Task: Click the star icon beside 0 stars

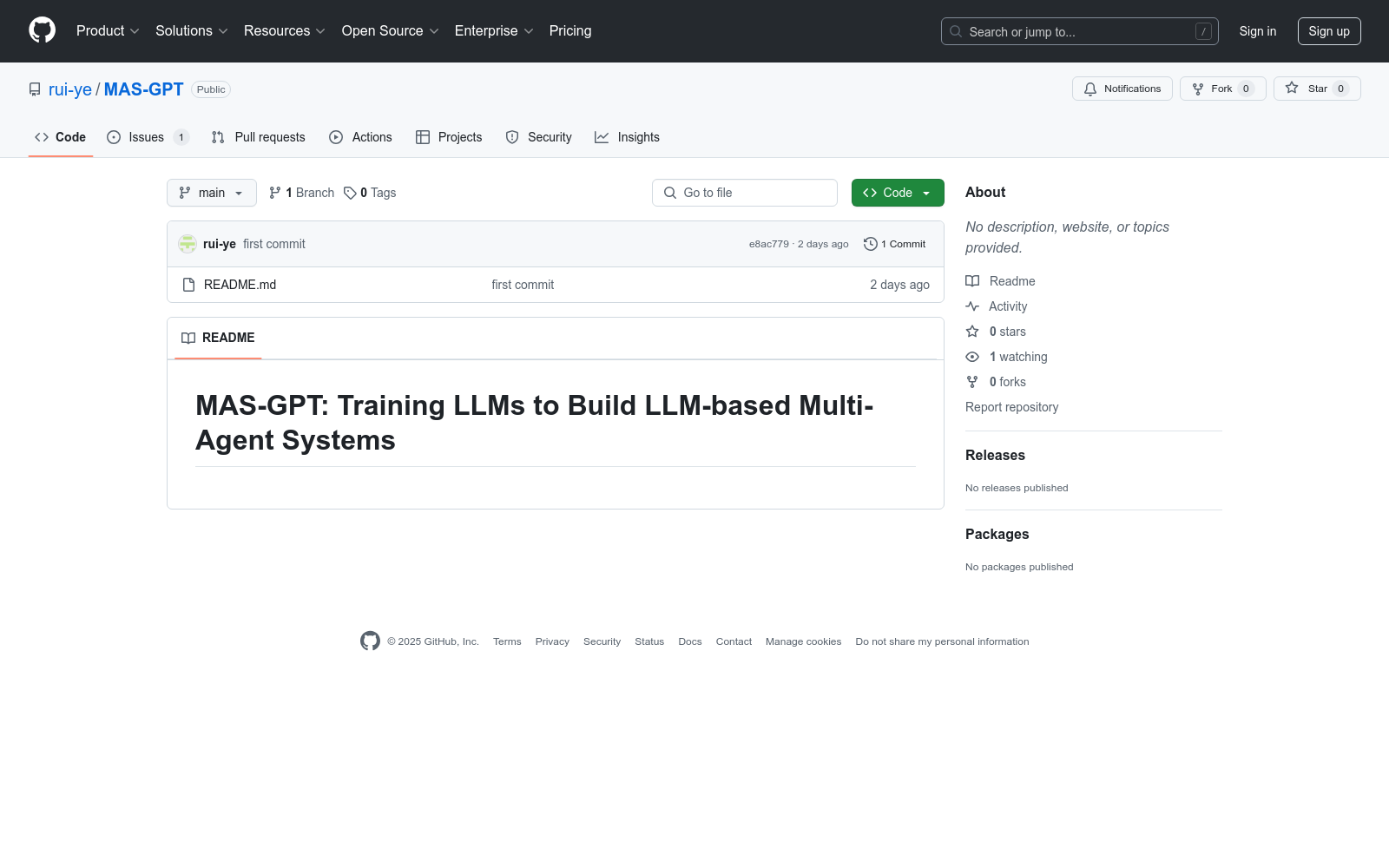Action: (x=972, y=332)
